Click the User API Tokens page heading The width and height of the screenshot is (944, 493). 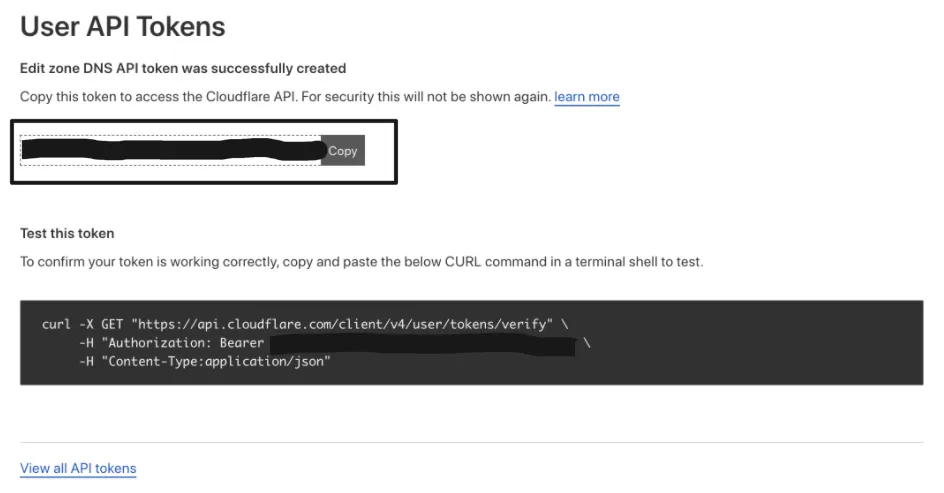pyautogui.click(x=123, y=26)
